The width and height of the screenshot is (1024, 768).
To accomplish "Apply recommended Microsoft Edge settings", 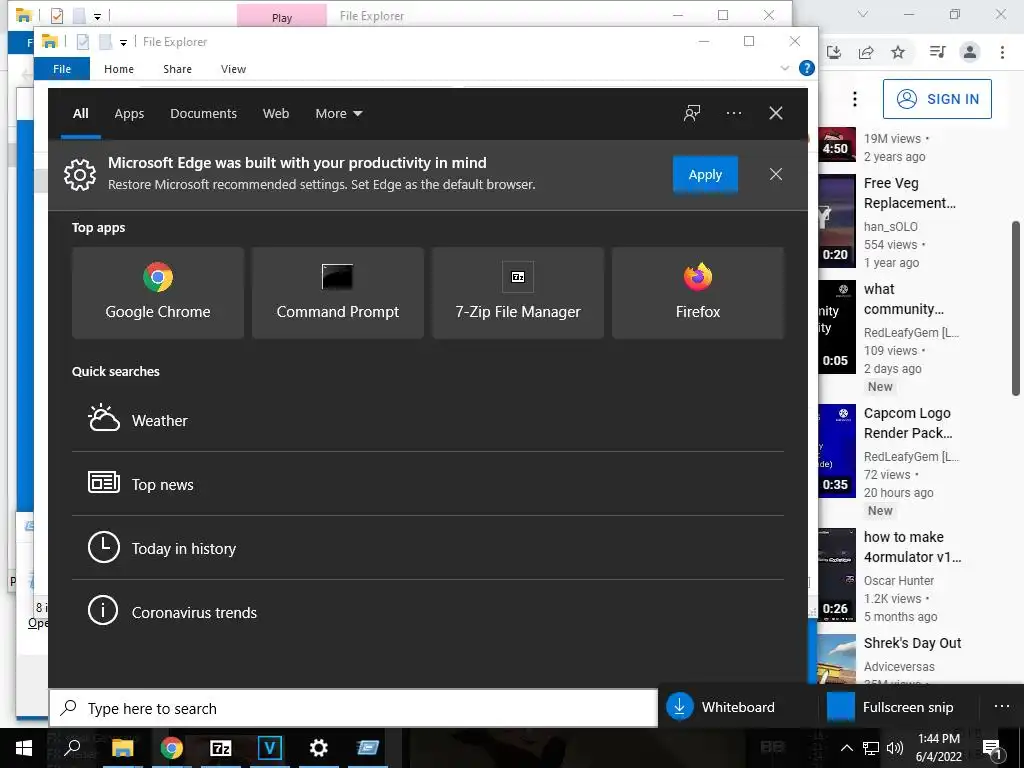I will point(705,174).
